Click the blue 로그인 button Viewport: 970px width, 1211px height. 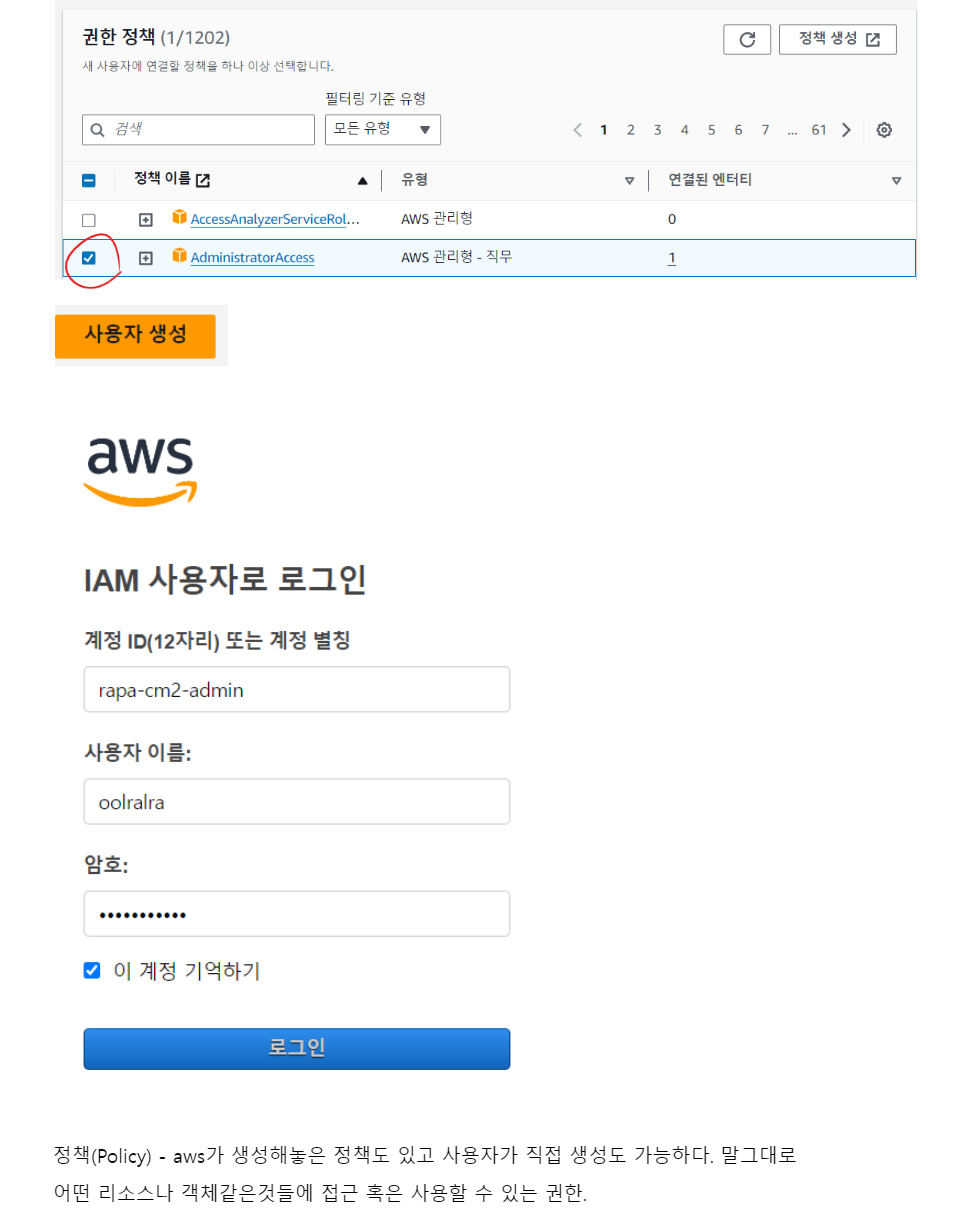(x=297, y=1048)
